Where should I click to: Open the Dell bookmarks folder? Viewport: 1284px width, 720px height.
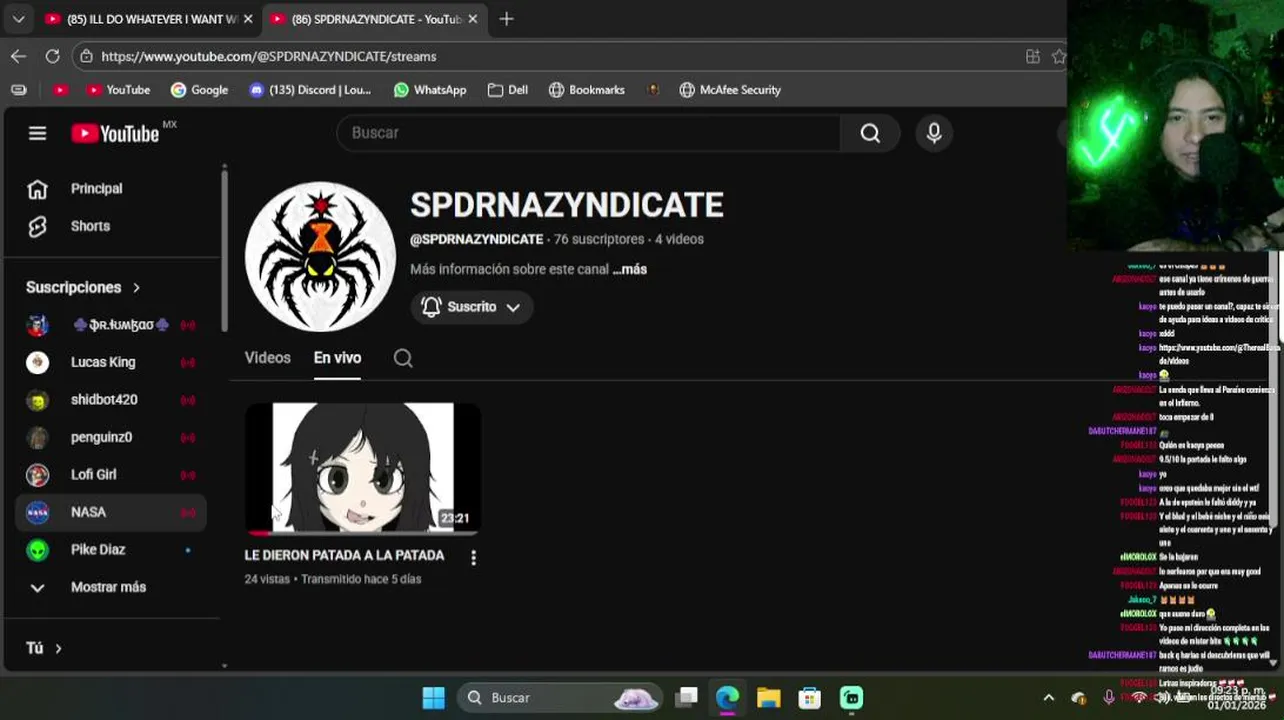point(507,90)
